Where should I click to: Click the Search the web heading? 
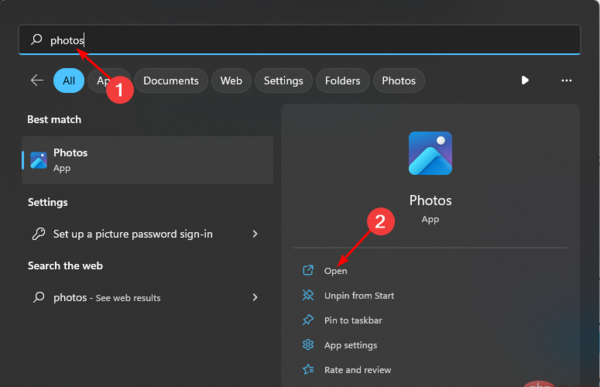pos(65,266)
